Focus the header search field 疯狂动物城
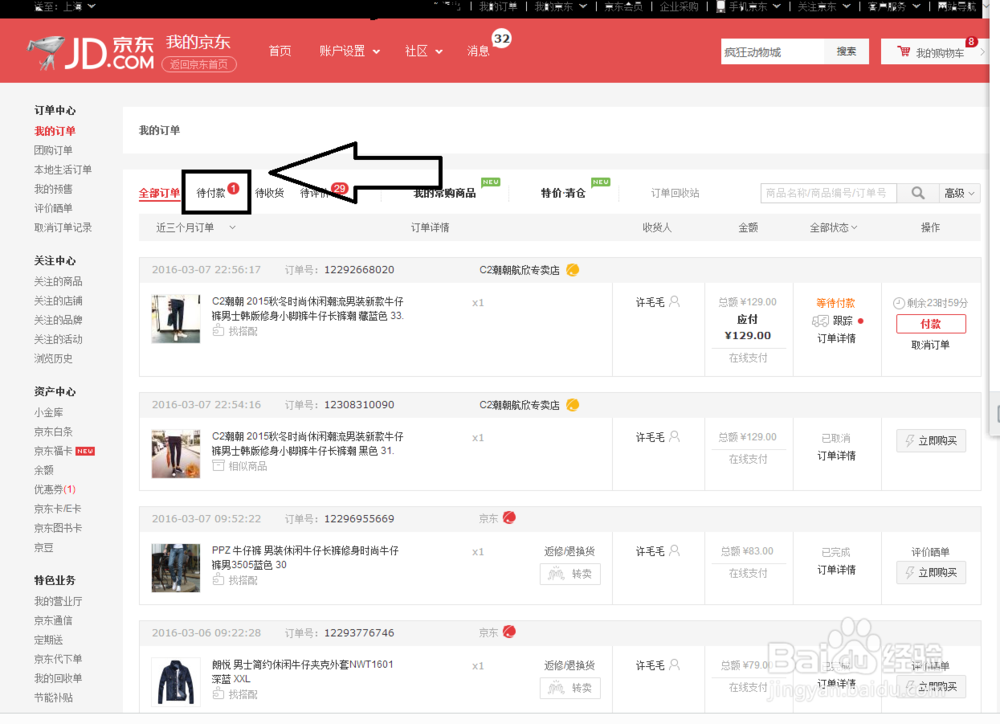 [x=773, y=52]
